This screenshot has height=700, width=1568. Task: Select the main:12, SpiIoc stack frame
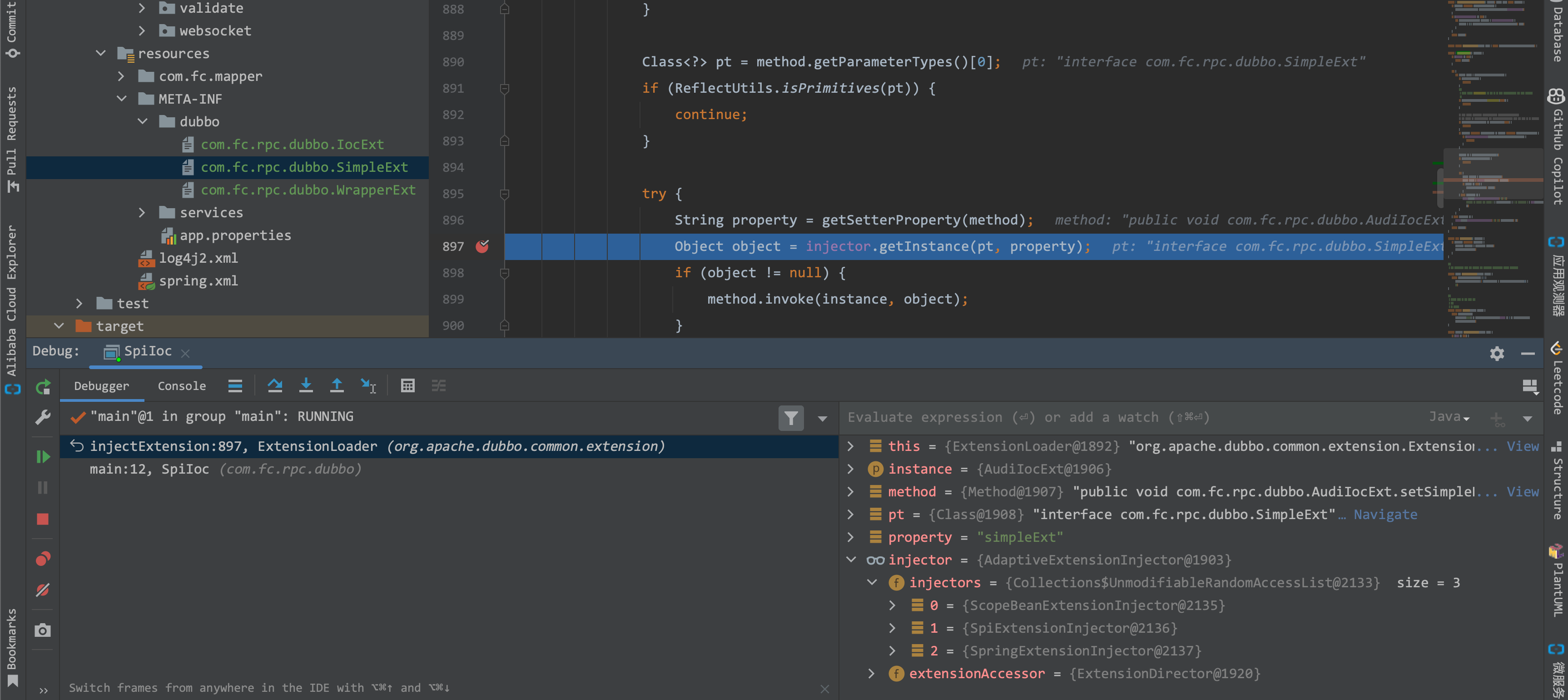449,469
